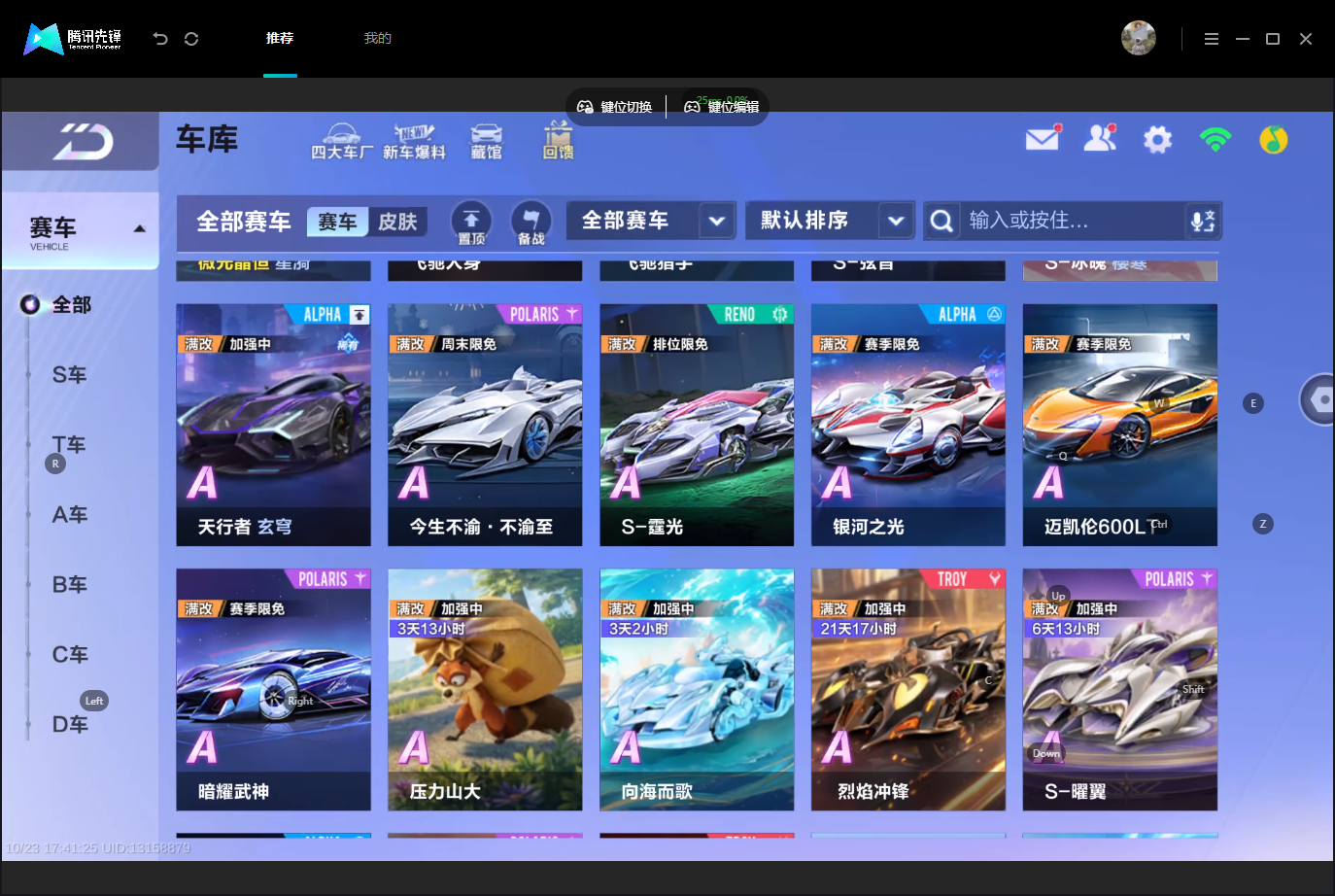Select the A车 category filter
The width and height of the screenshot is (1335, 896).
click(69, 515)
